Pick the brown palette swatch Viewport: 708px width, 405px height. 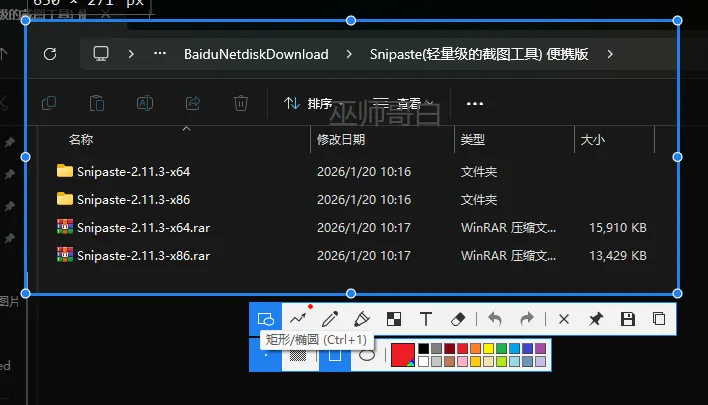coord(449,362)
